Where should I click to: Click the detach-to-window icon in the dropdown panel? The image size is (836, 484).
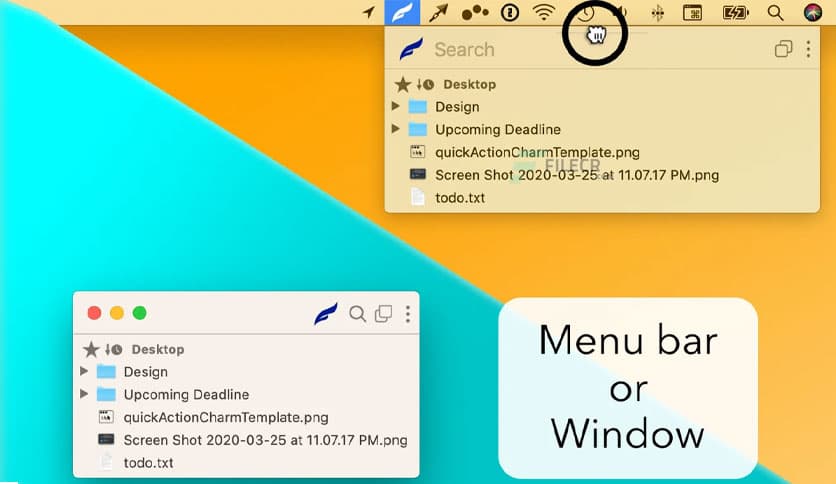783,49
